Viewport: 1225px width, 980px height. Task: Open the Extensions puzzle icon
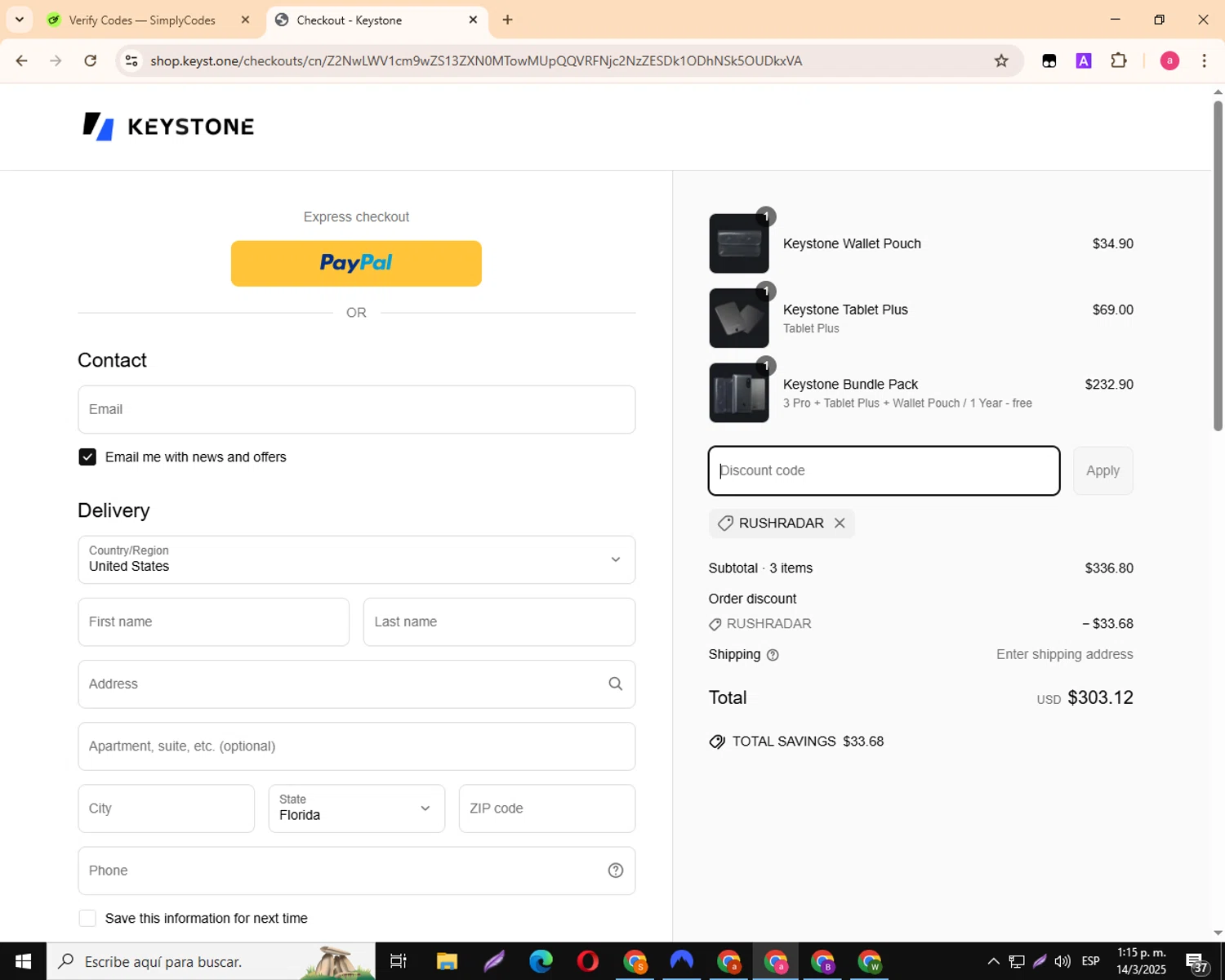[x=1119, y=60]
